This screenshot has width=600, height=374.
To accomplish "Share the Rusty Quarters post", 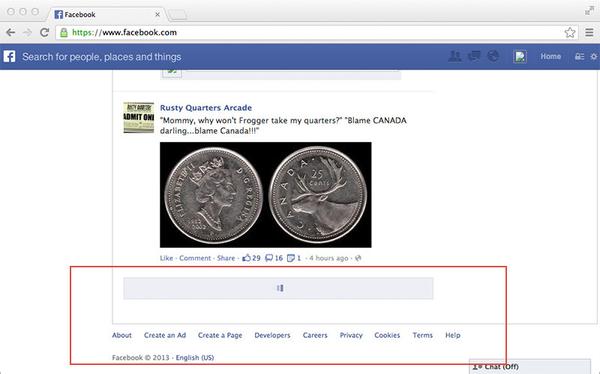I will coord(226,258).
